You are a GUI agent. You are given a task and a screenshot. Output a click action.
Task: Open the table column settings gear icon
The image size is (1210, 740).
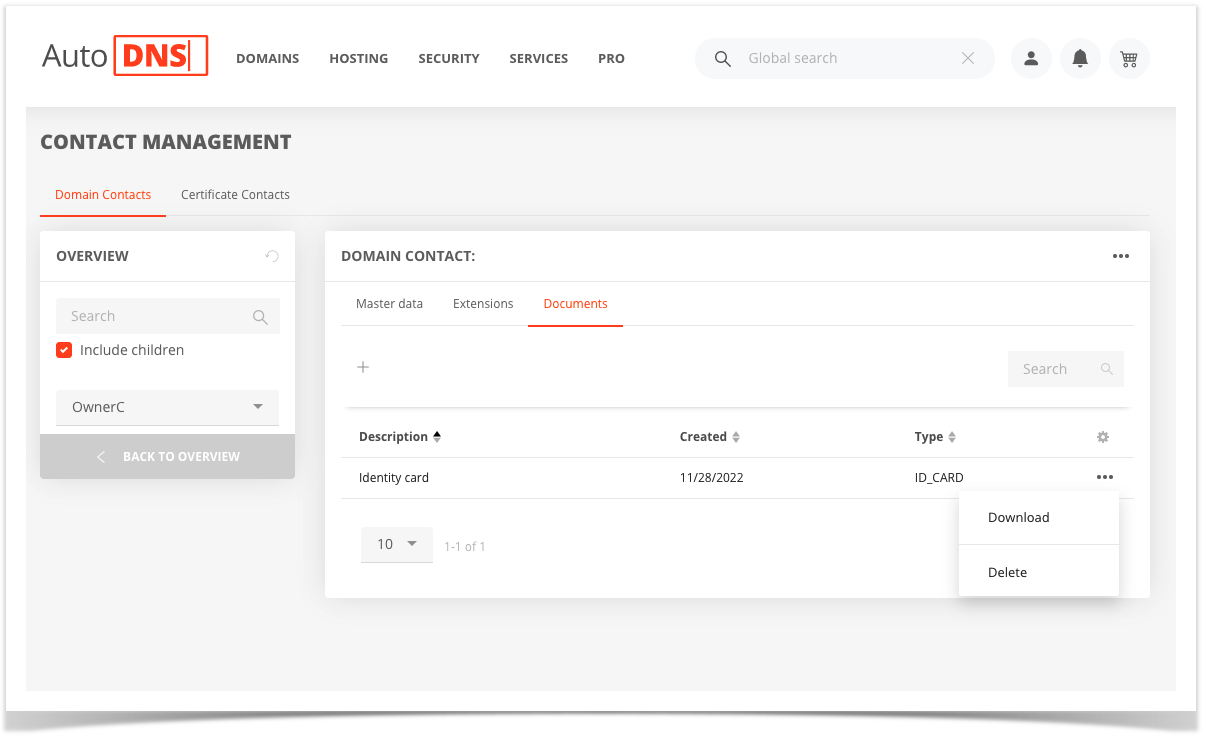tap(1103, 437)
